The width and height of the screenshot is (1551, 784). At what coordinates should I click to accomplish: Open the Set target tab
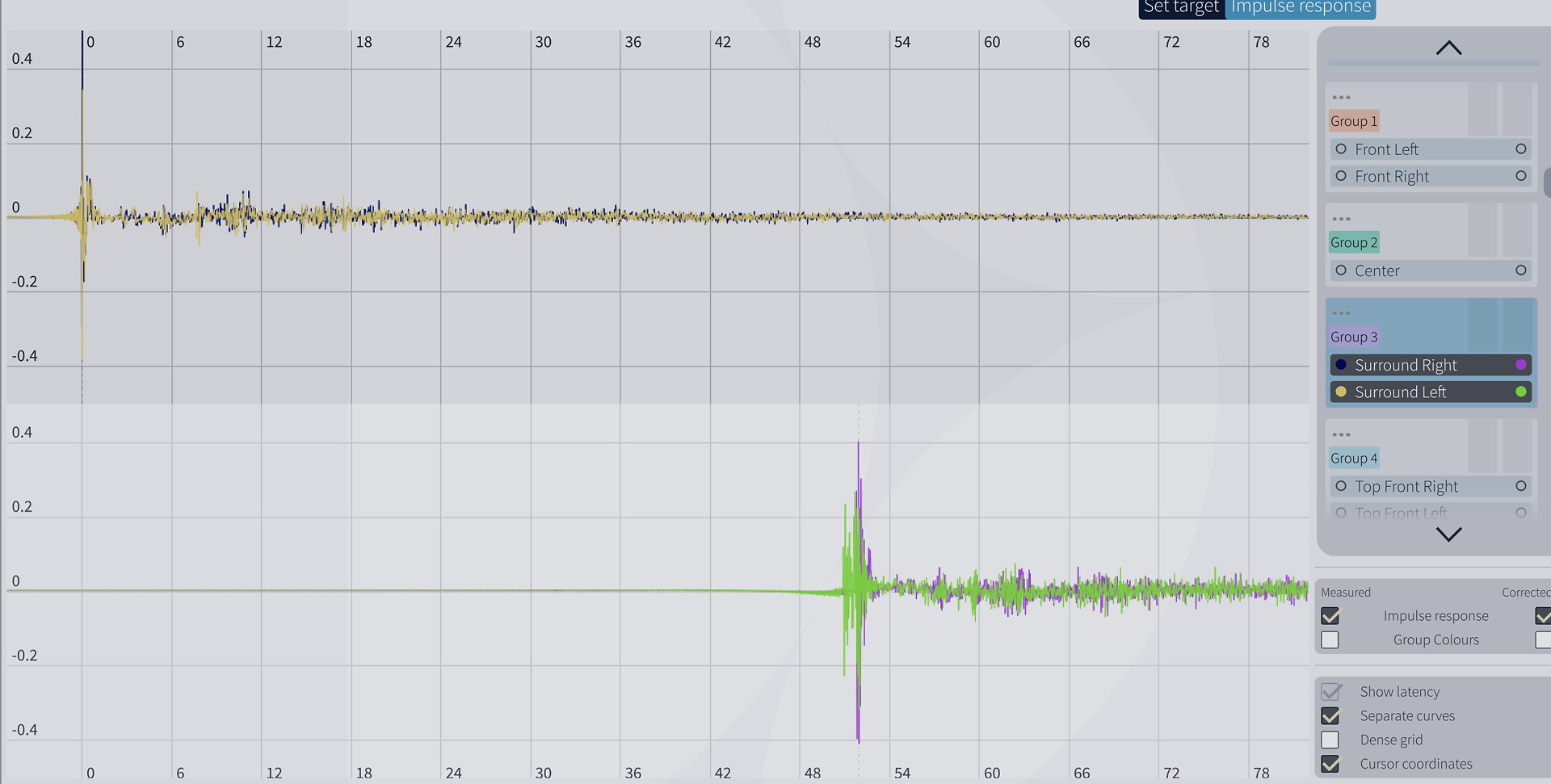coord(1181,8)
